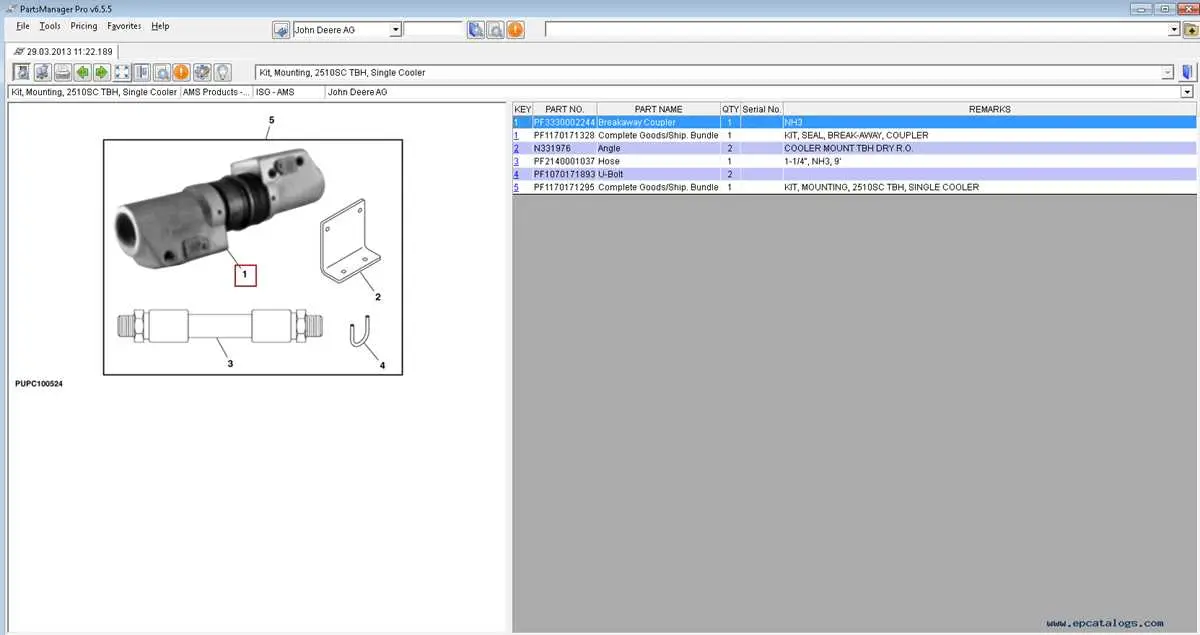The width and height of the screenshot is (1200, 635).
Task: Click the Kit, Mounting breadcrumb cell at left
Action: (94, 92)
